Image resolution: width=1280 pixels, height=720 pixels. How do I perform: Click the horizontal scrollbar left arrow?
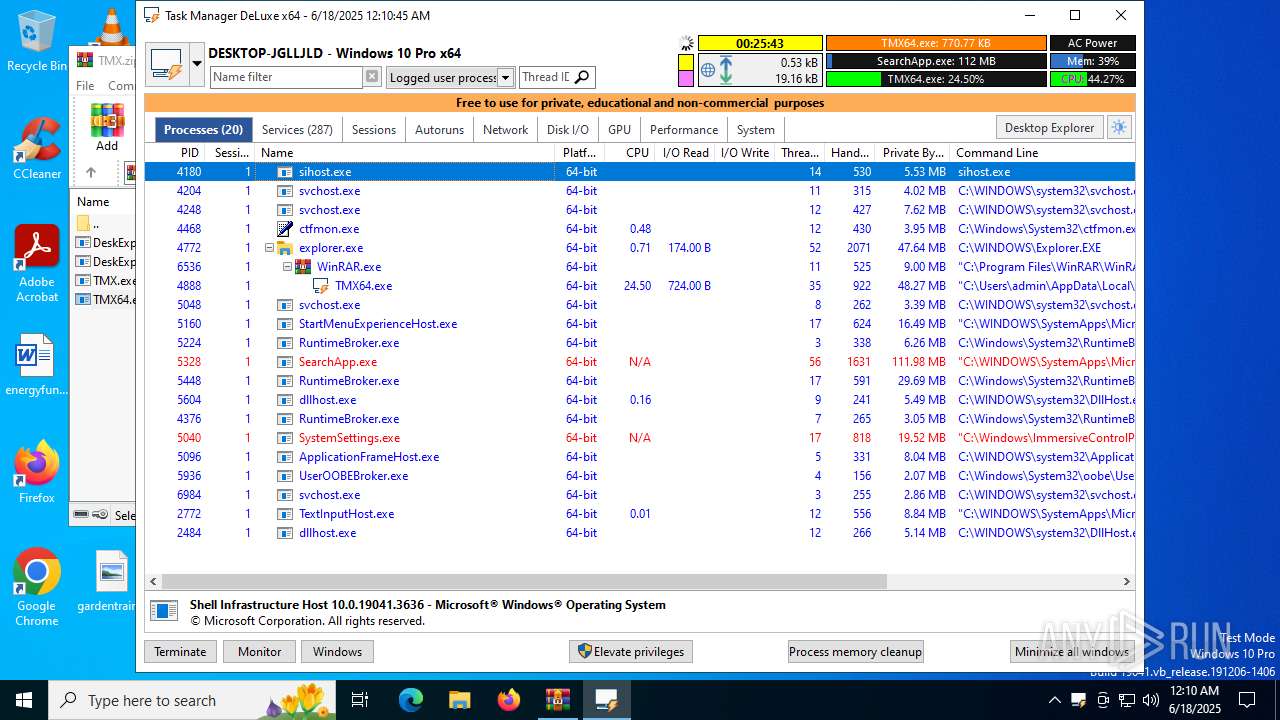coord(153,581)
